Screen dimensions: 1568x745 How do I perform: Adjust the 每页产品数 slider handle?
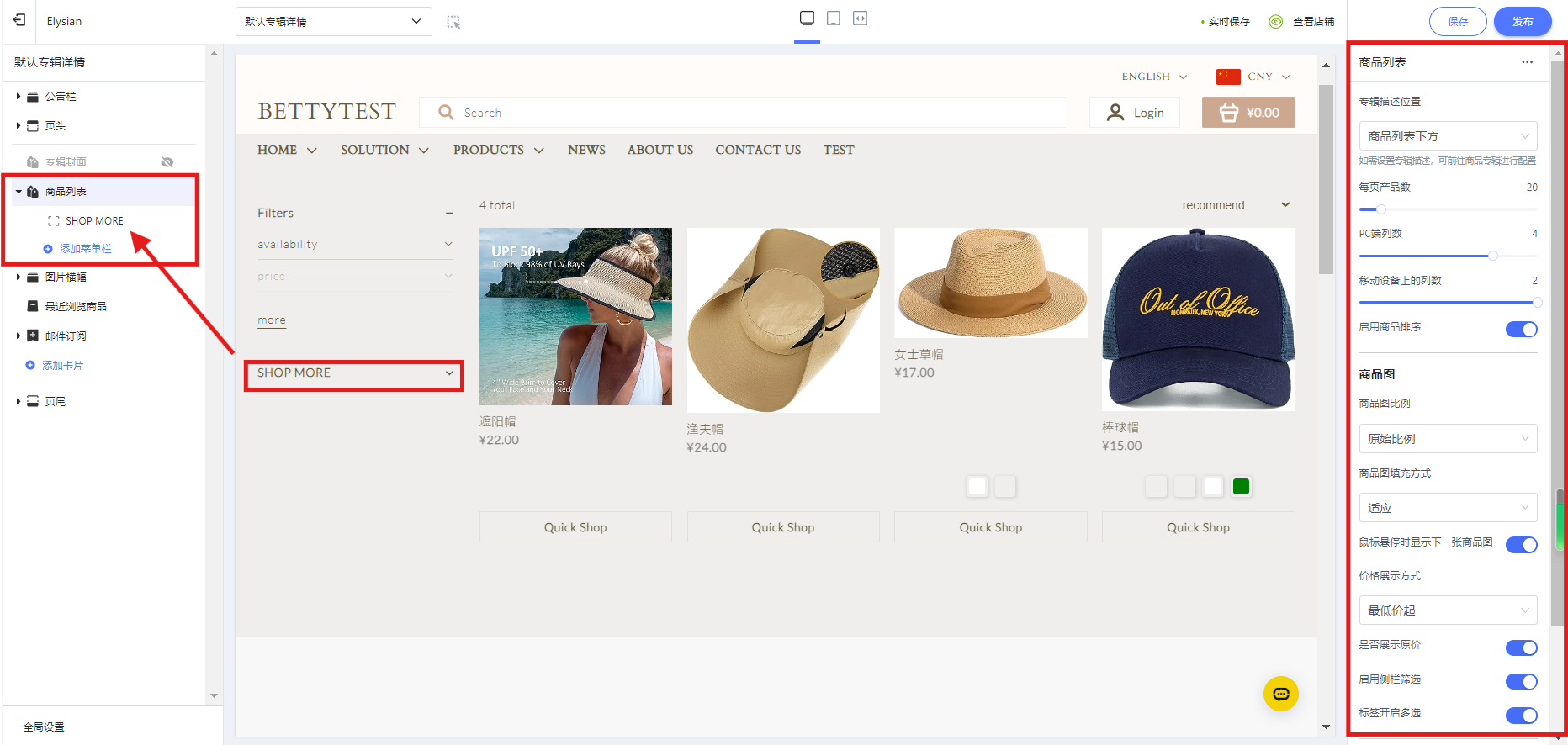coord(1380,209)
